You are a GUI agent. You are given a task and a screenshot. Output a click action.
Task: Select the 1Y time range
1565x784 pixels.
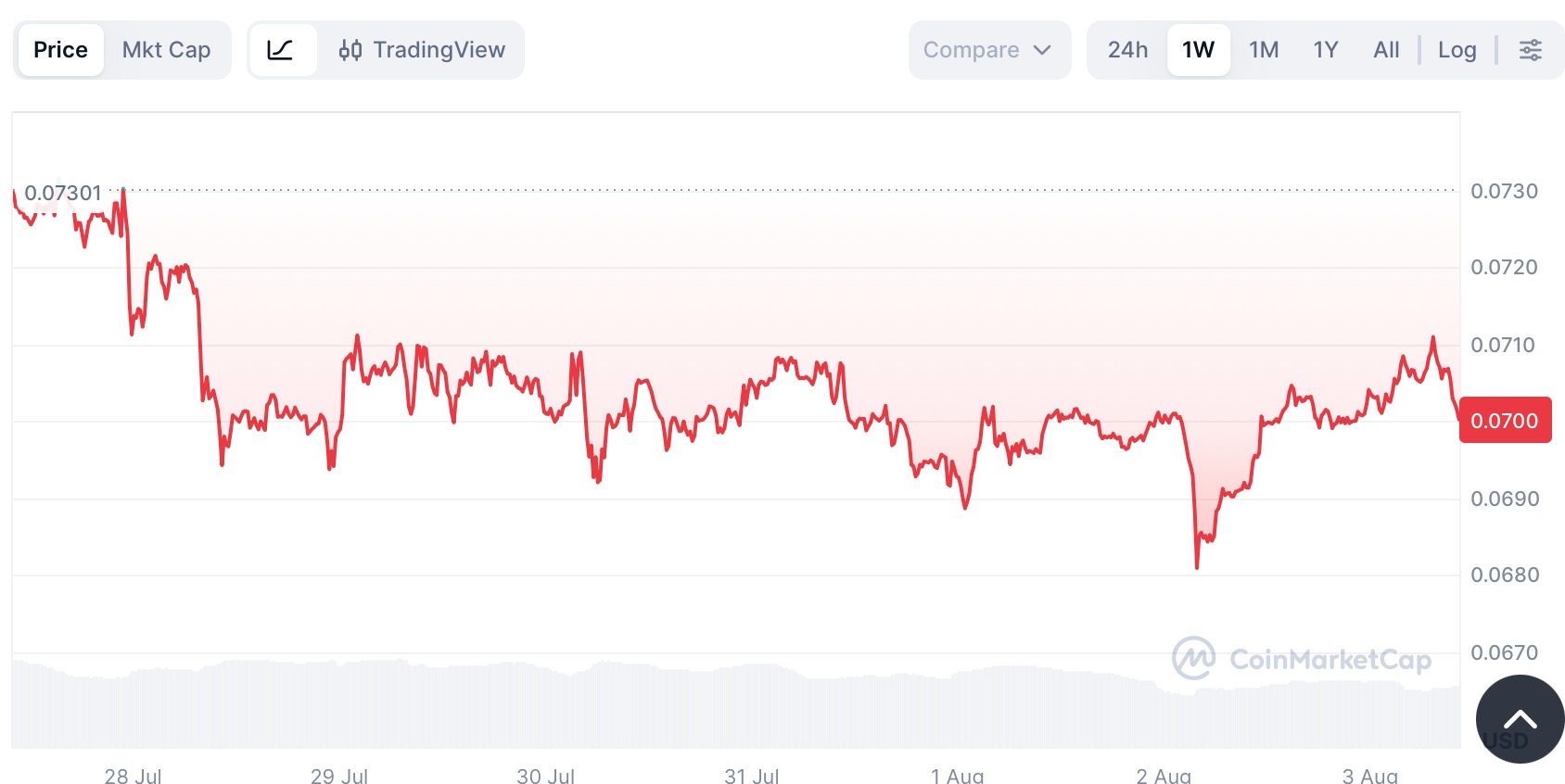point(1326,50)
